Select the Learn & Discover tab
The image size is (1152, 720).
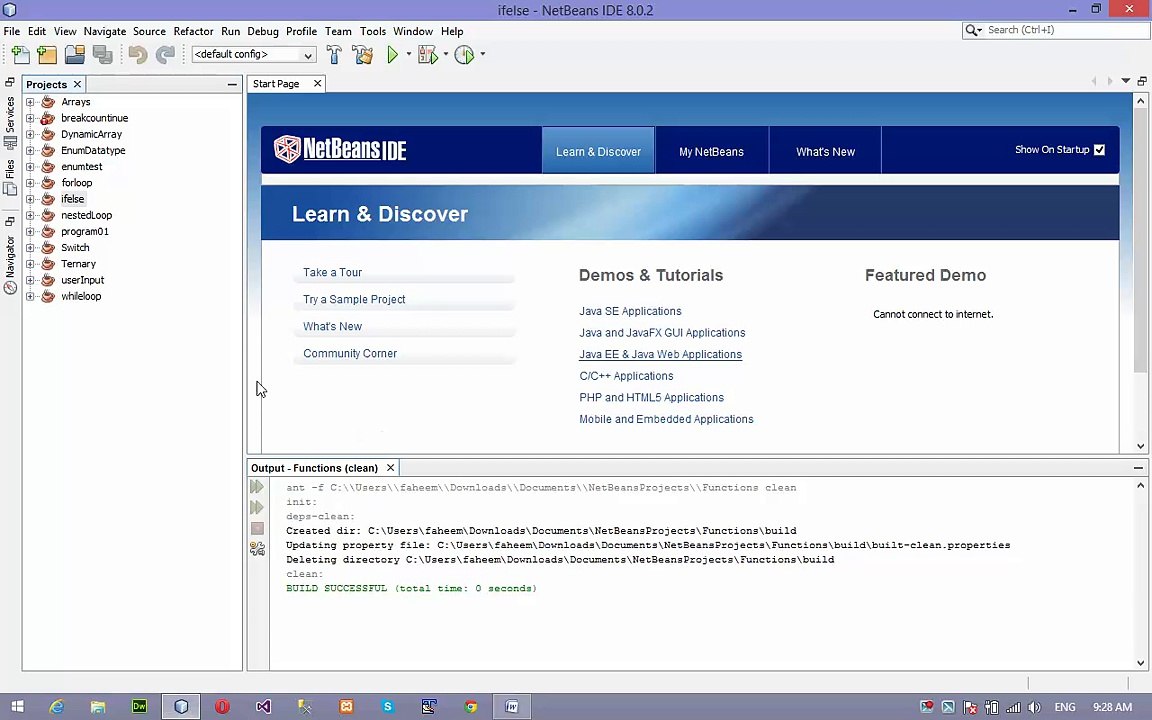pyautogui.click(x=598, y=151)
